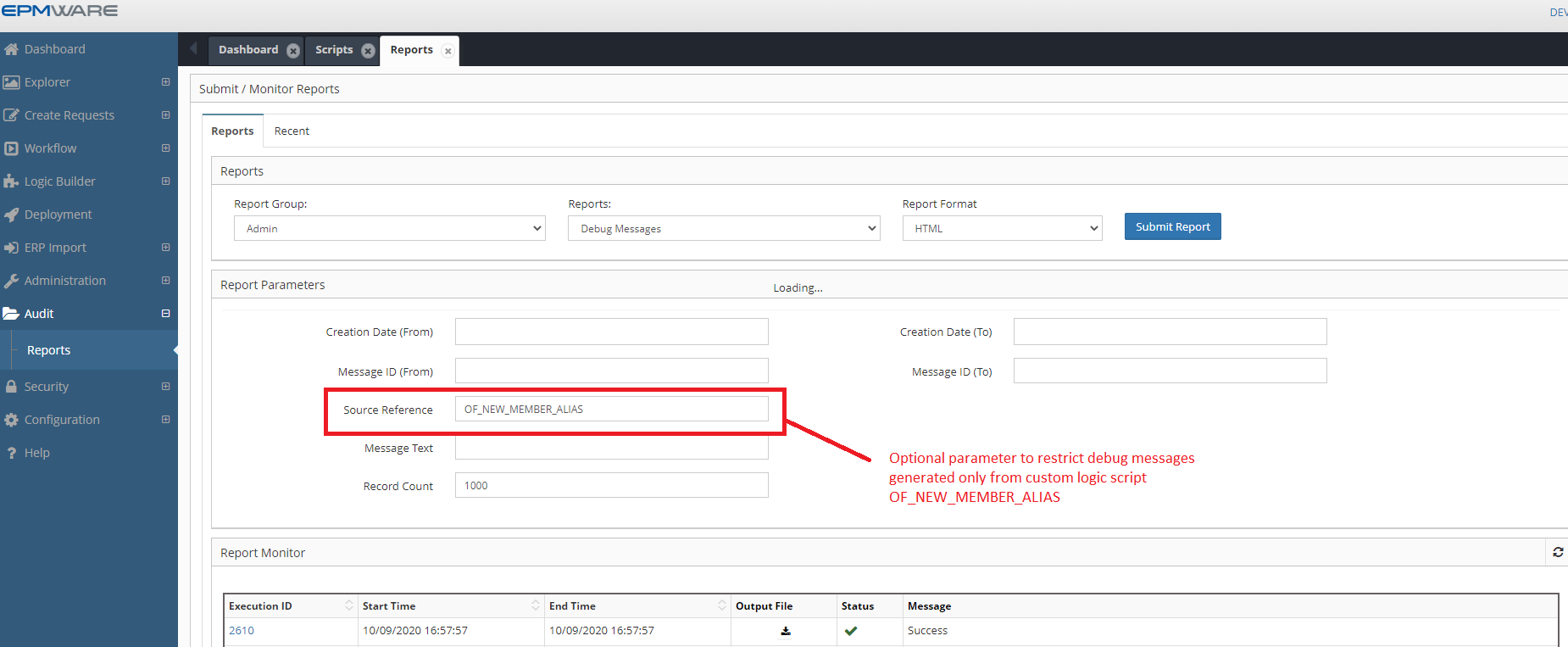
Task: Switch to the Scripts tab
Action: [x=334, y=50]
